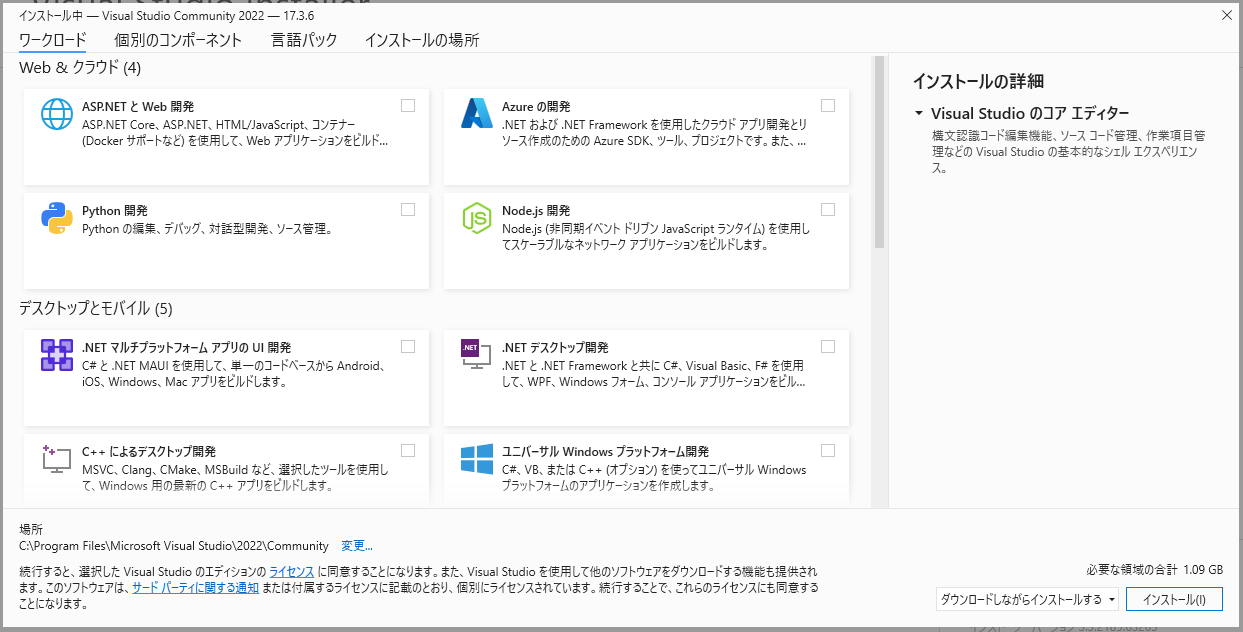Click the .NET デスクトップ開発 card title
This screenshot has width=1243, height=632.
click(555, 347)
